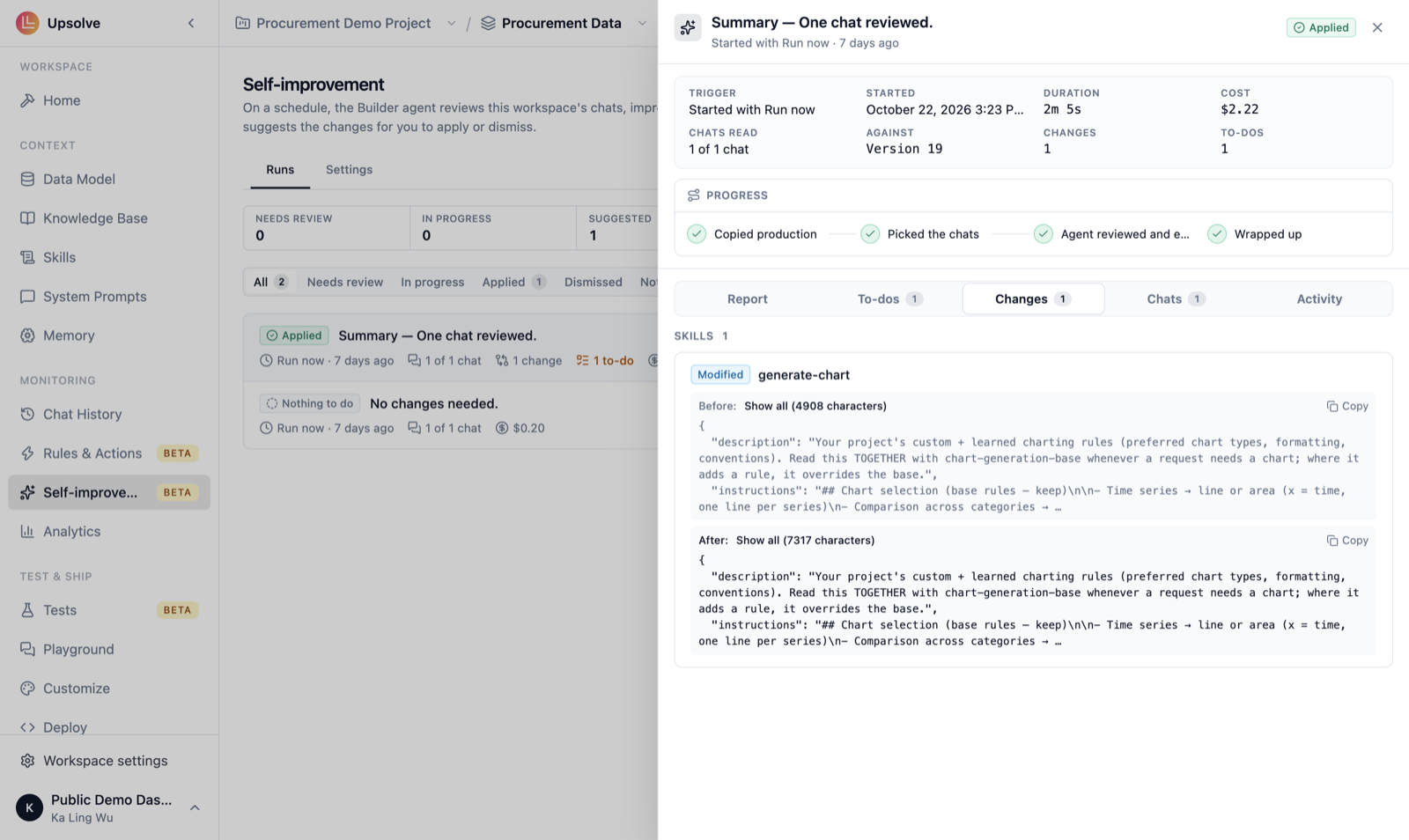Select the Self-improvement sidebar item

point(109,492)
